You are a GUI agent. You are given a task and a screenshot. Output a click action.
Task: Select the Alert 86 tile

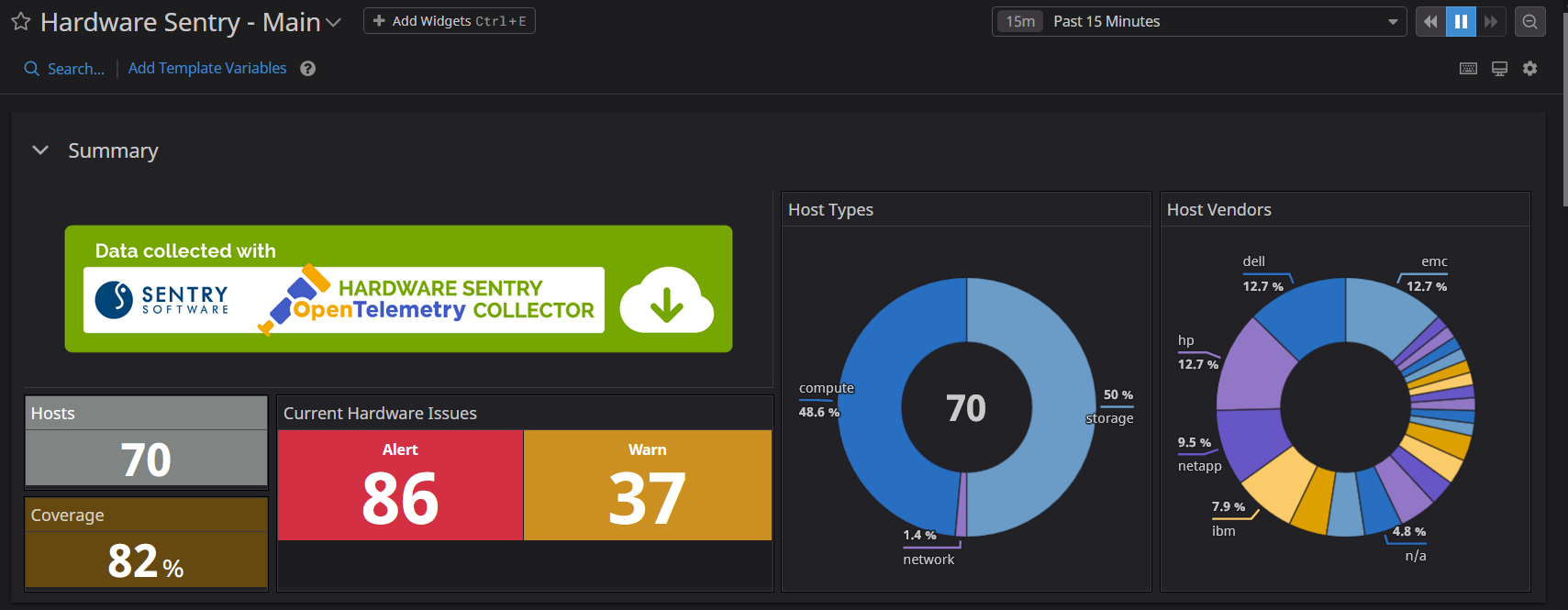pos(400,485)
